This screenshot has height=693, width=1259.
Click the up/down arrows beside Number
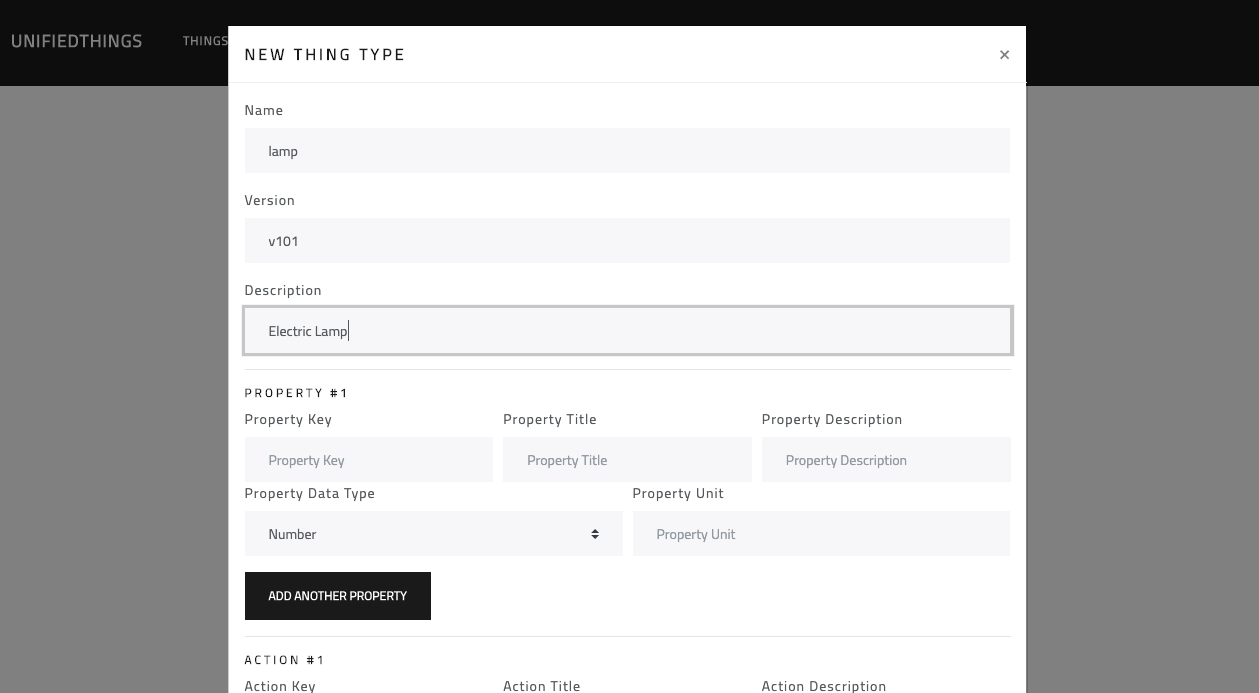click(594, 533)
